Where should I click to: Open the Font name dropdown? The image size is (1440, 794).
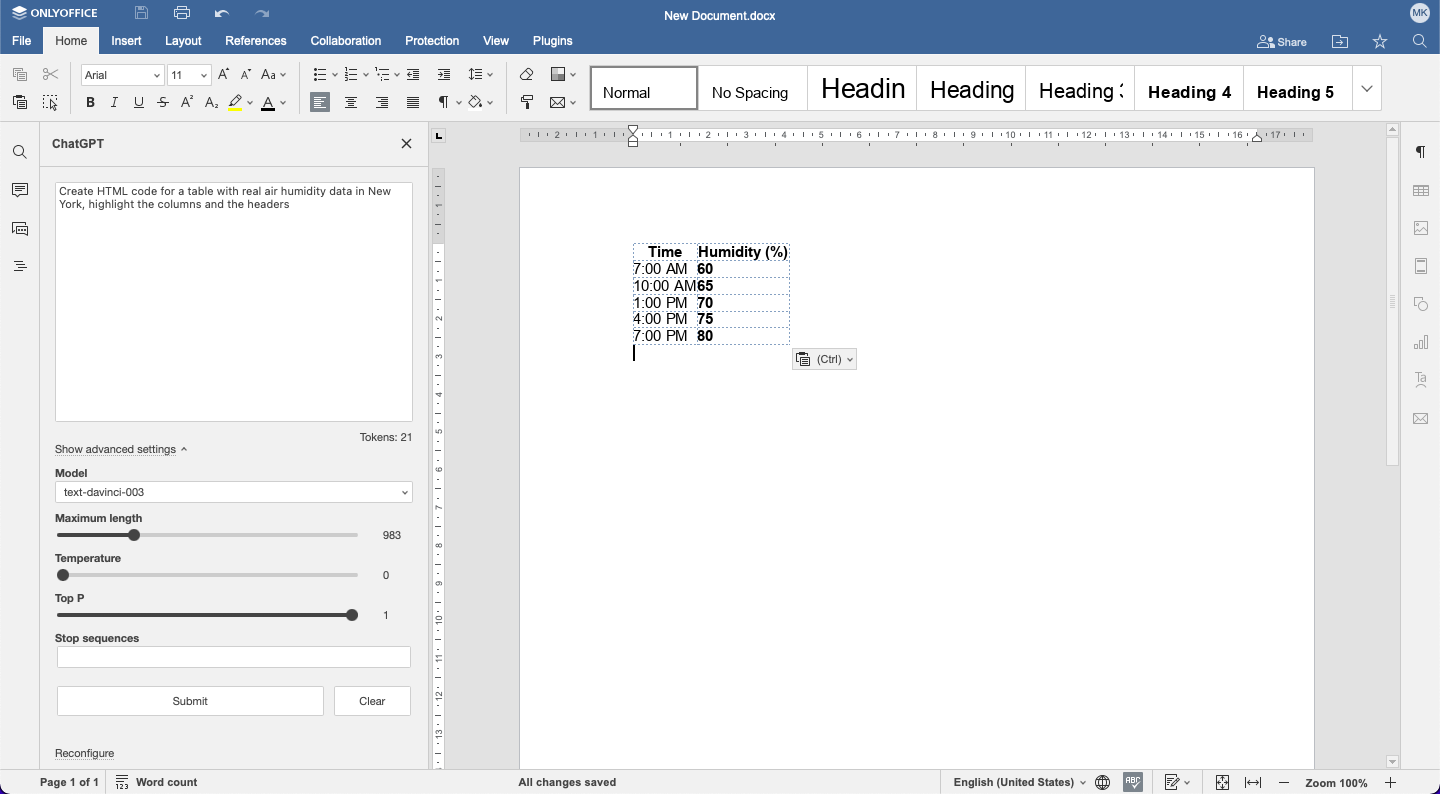[121, 74]
